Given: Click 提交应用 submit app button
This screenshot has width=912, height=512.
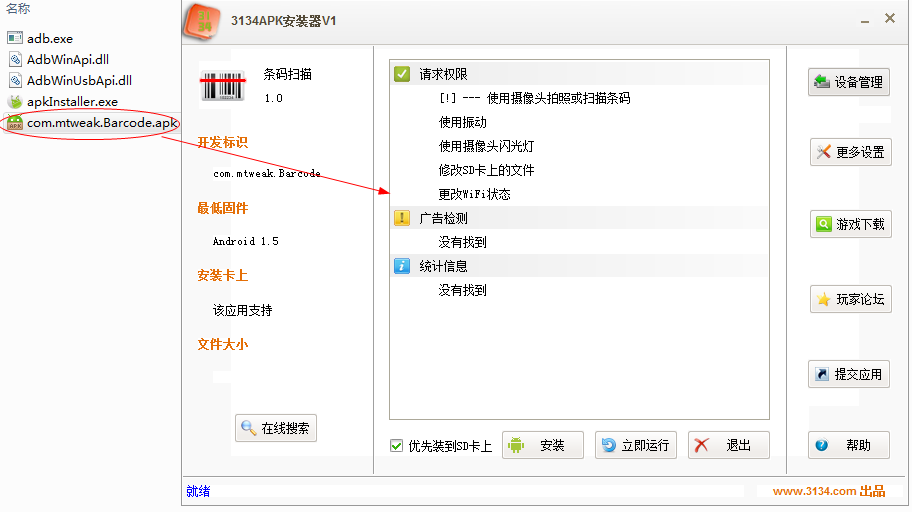Looking at the screenshot, I should 849,374.
